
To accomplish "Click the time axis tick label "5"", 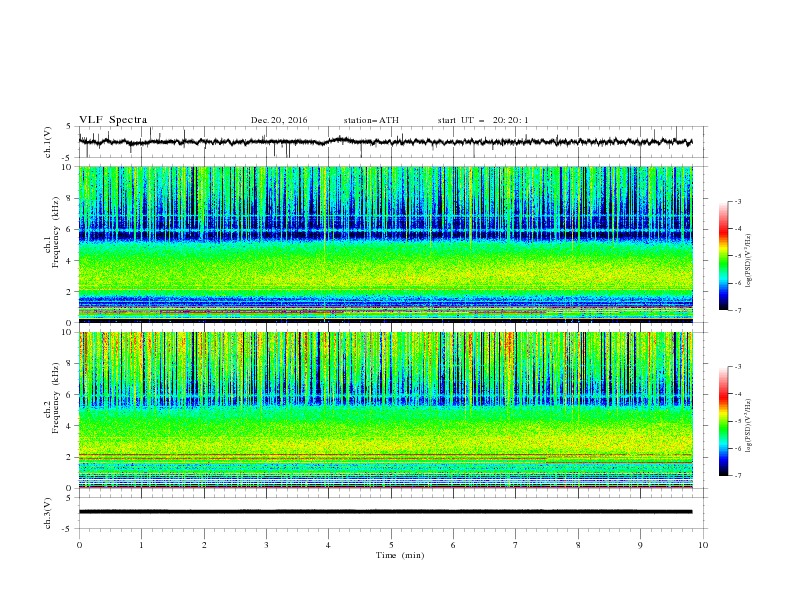I will 391,545.
